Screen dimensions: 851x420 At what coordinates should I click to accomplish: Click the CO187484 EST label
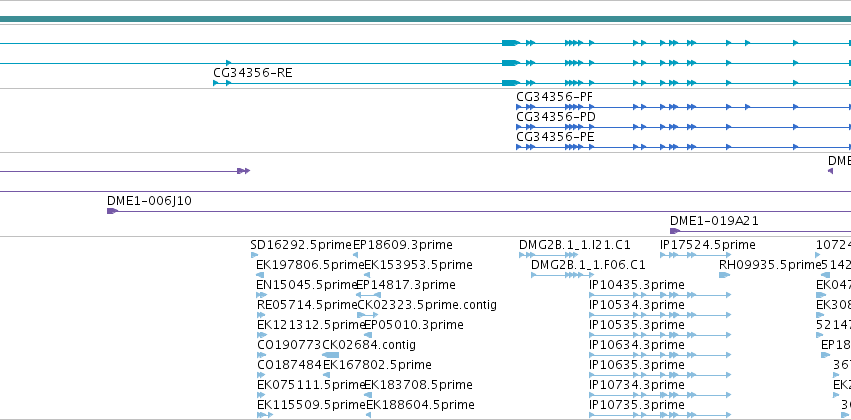[x=289, y=365]
